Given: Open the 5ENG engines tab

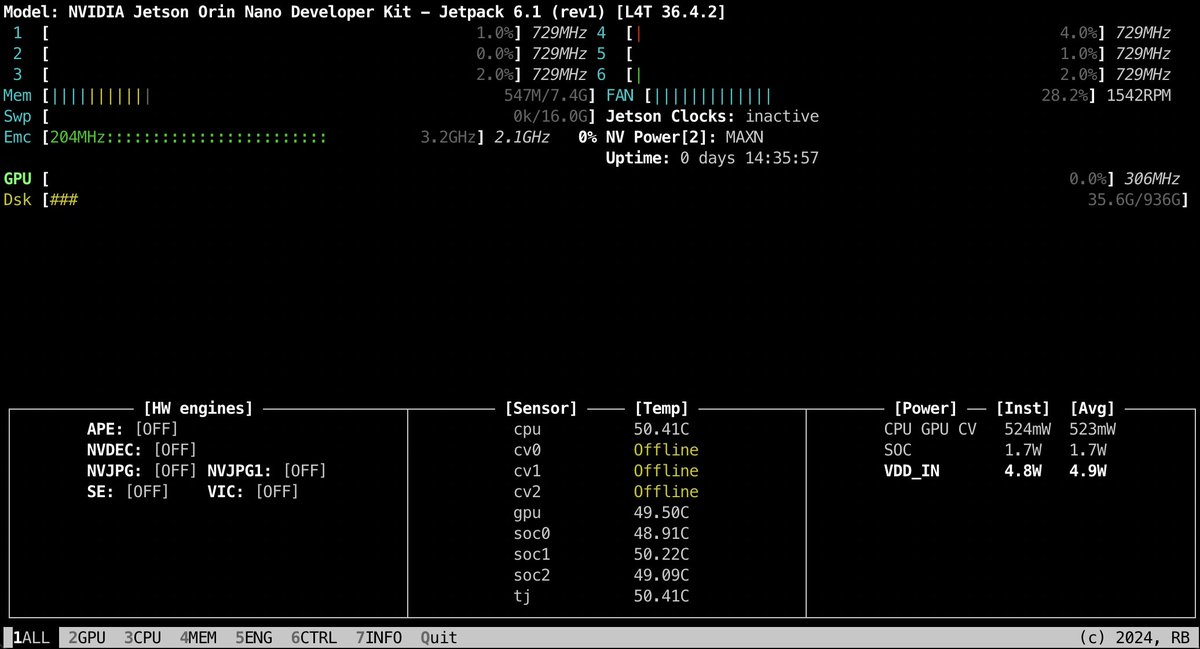Looking at the screenshot, I should (x=254, y=637).
